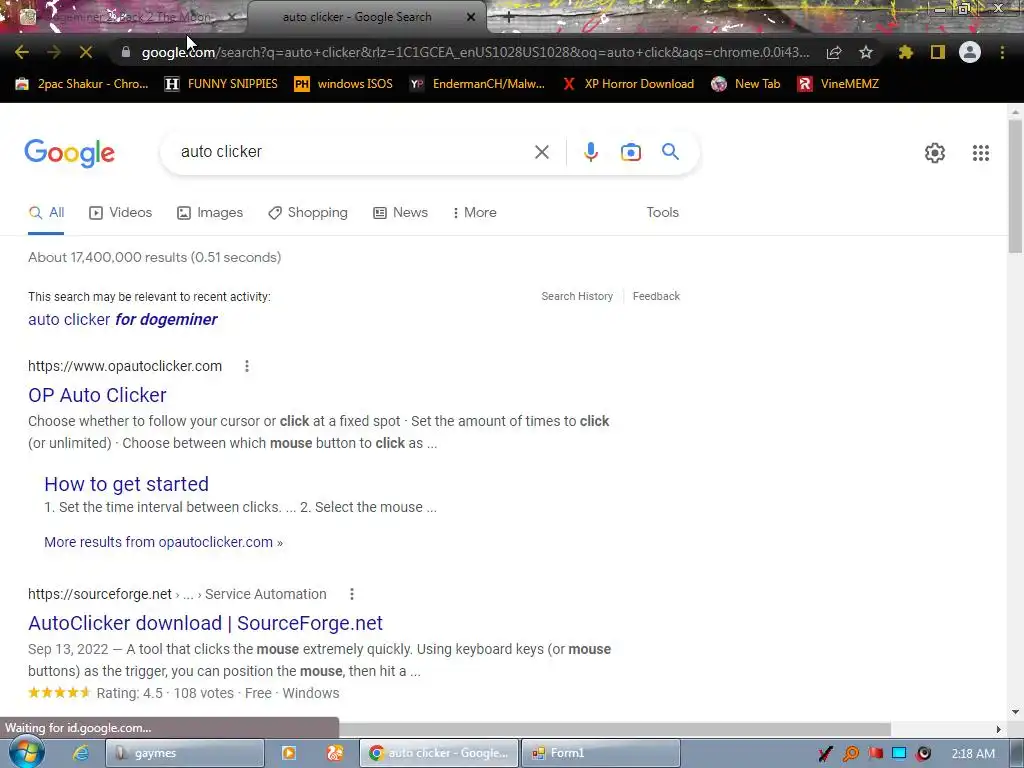The height and width of the screenshot is (768, 1024).
Task: Open the search Tools options
Action: [x=663, y=213]
